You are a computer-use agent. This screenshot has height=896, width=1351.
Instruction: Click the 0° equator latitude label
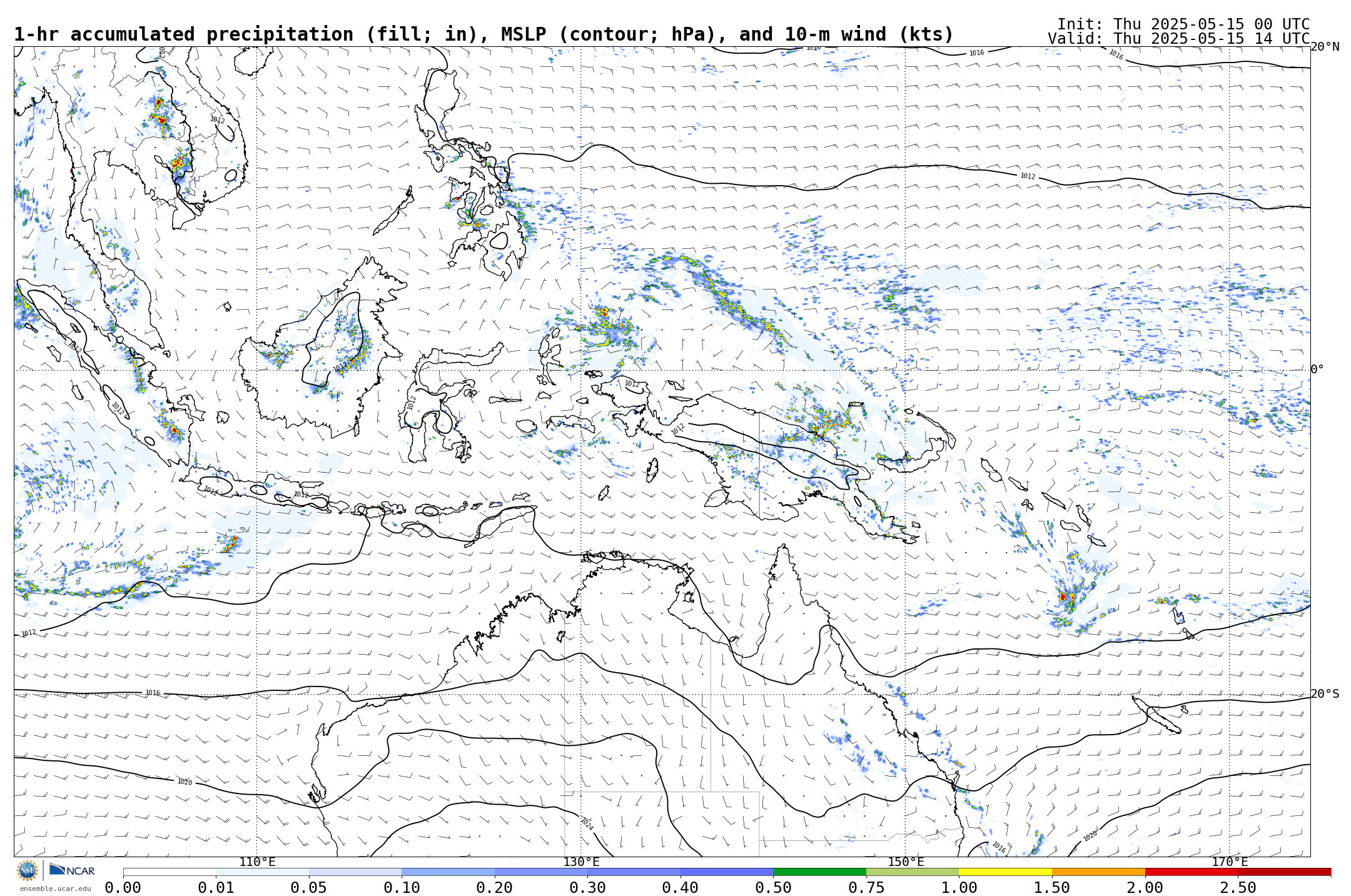point(1317,370)
